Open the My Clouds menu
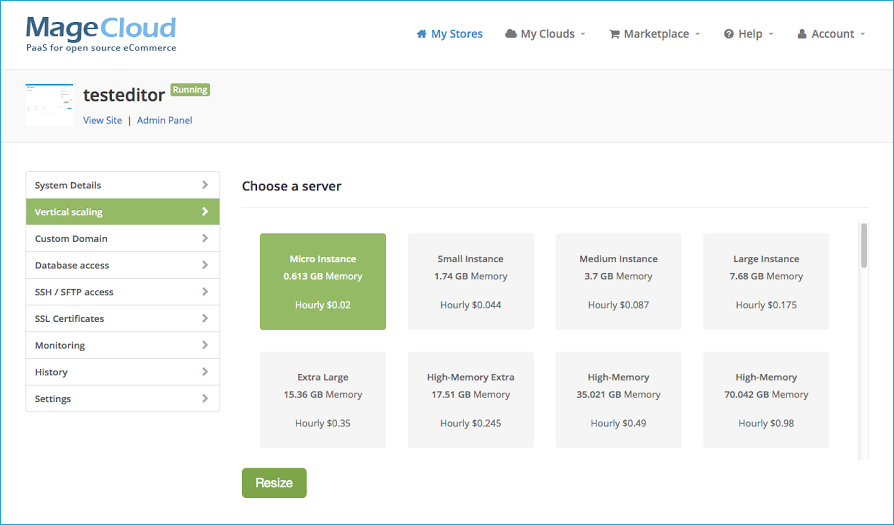 coord(546,34)
